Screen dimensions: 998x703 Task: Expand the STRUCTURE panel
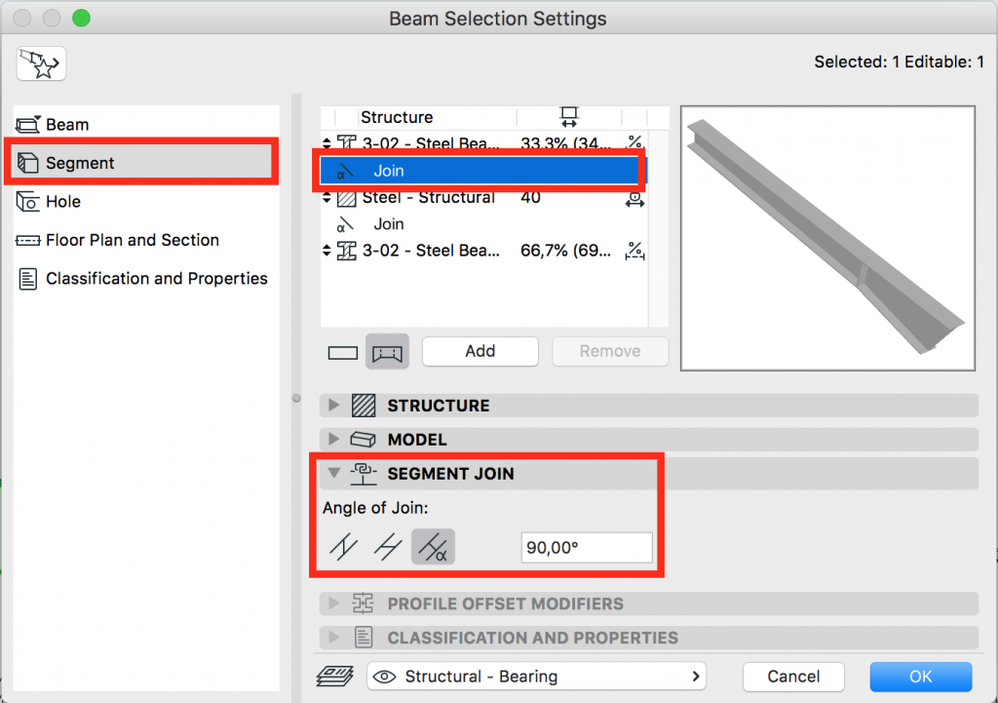click(x=335, y=405)
